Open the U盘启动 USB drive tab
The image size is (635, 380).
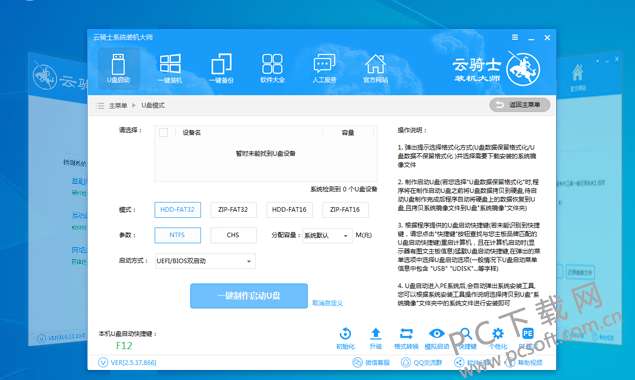[118, 68]
